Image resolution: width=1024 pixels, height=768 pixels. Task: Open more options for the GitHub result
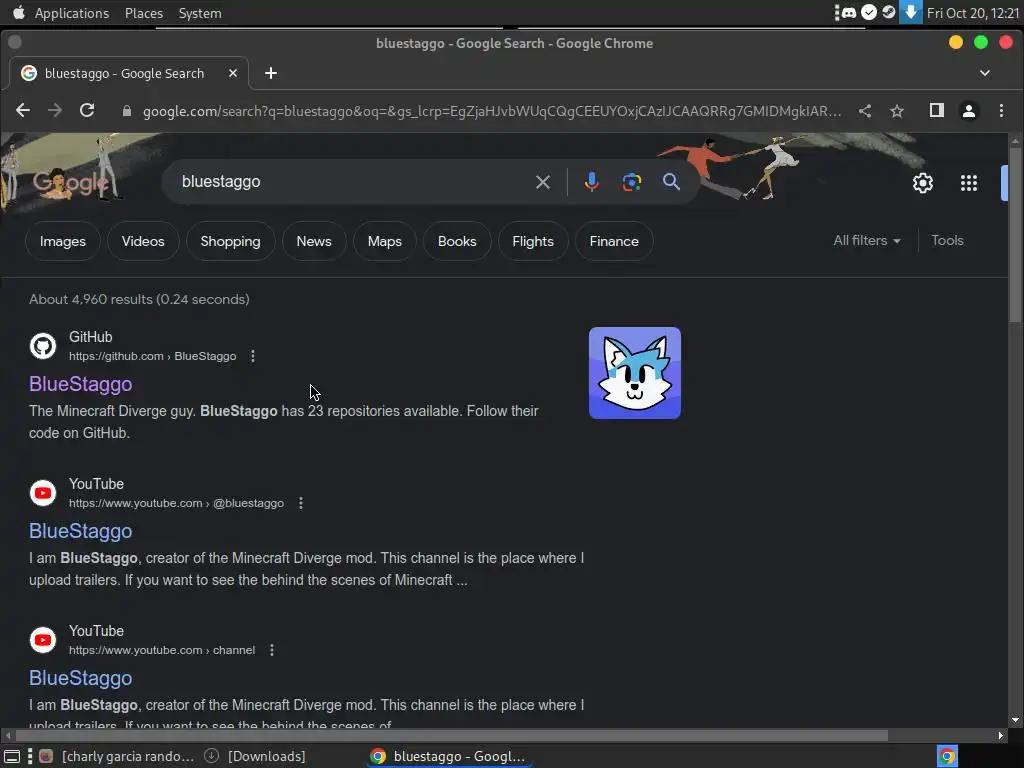(x=253, y=356)
